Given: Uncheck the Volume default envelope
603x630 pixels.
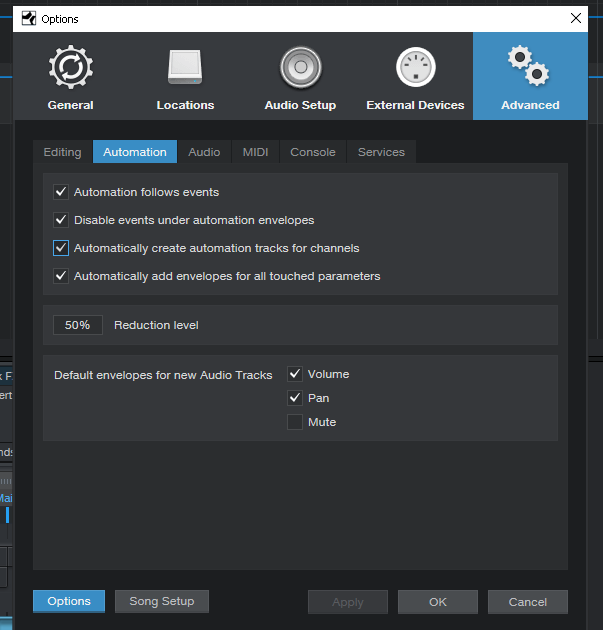Looking at the screenshot, I should [x=295, y=374].
